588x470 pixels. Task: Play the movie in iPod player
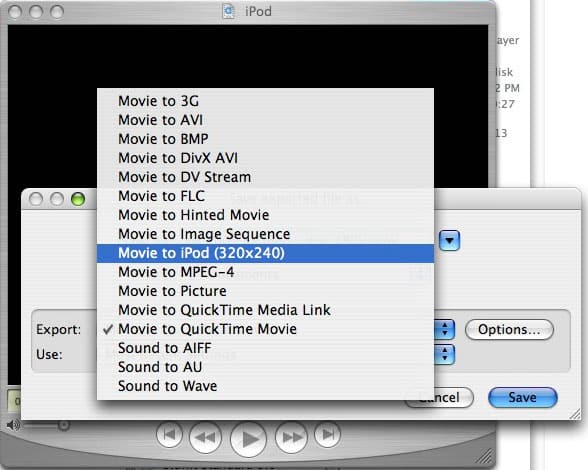pos(248,438)
